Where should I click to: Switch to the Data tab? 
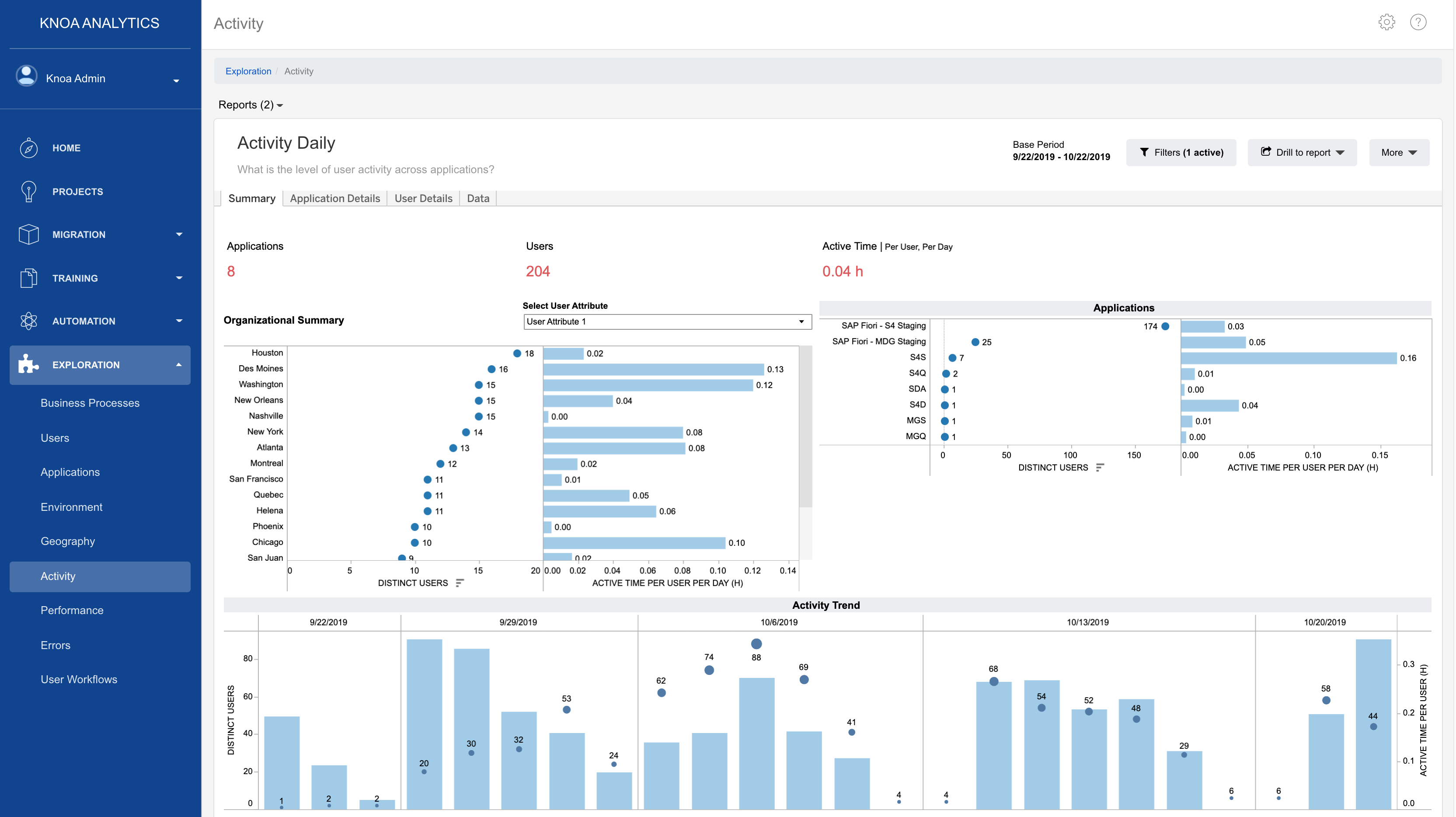coord(478,199)
